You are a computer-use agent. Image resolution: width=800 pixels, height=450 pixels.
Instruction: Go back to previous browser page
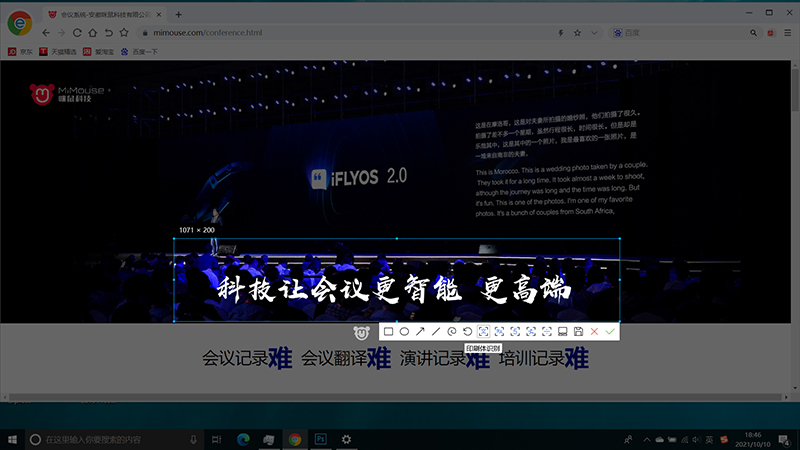46,33
